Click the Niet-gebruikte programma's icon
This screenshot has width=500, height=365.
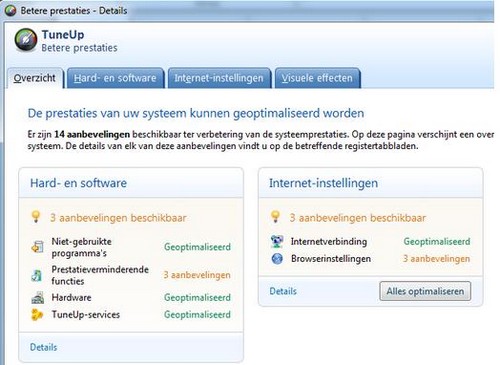(x=37, y=247)
